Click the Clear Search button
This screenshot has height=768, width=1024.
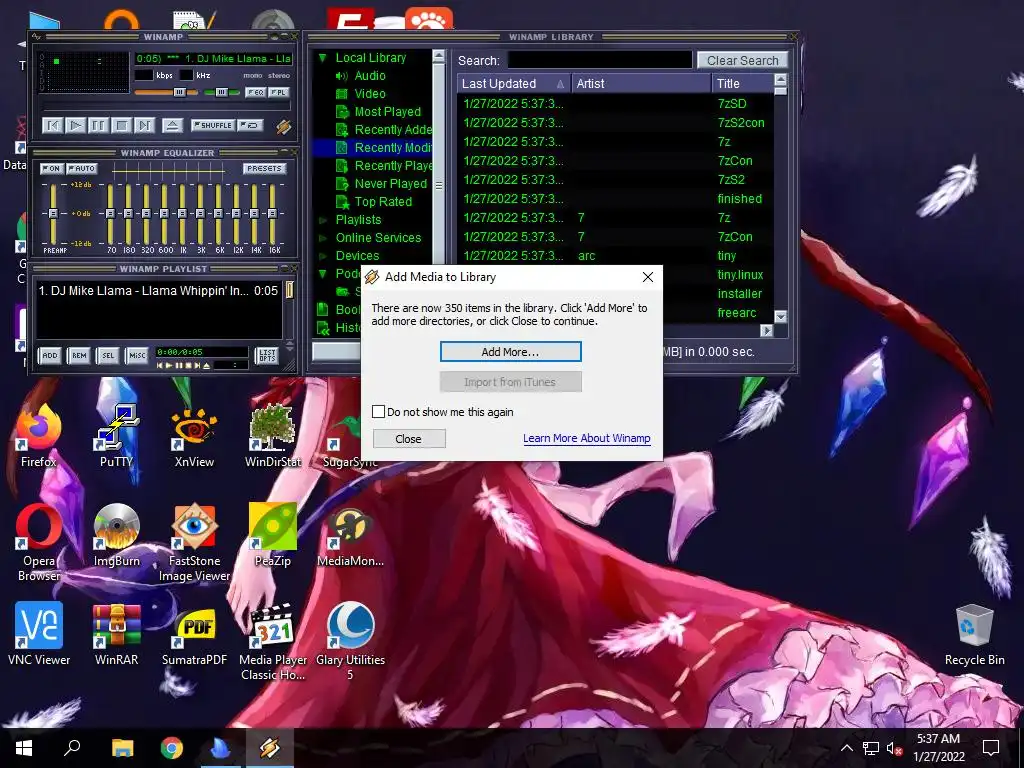(743, 60)
